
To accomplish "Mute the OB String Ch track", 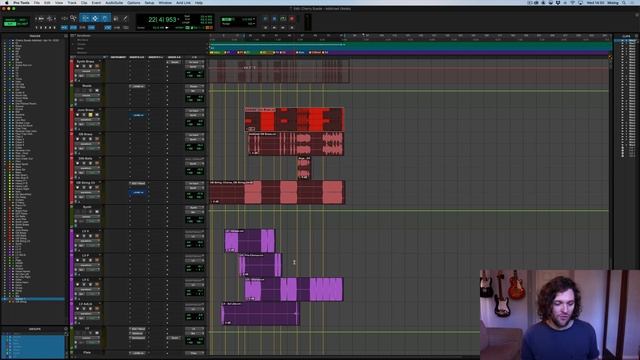I will [97, 187].
